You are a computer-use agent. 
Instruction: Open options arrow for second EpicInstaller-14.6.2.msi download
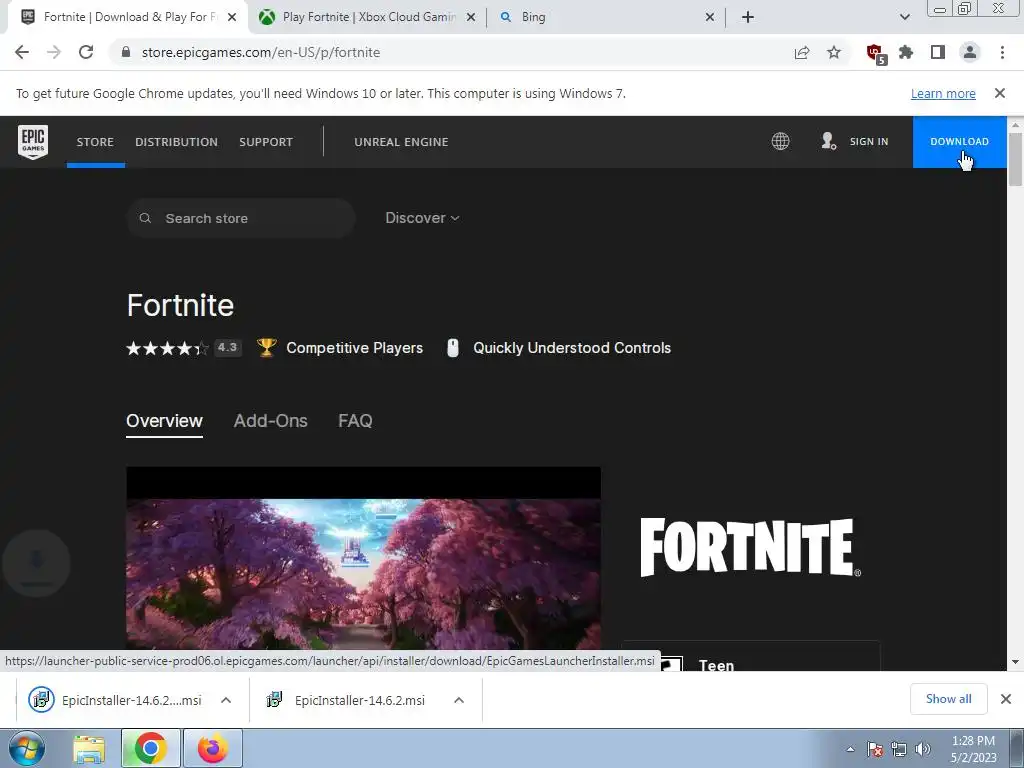459,700
